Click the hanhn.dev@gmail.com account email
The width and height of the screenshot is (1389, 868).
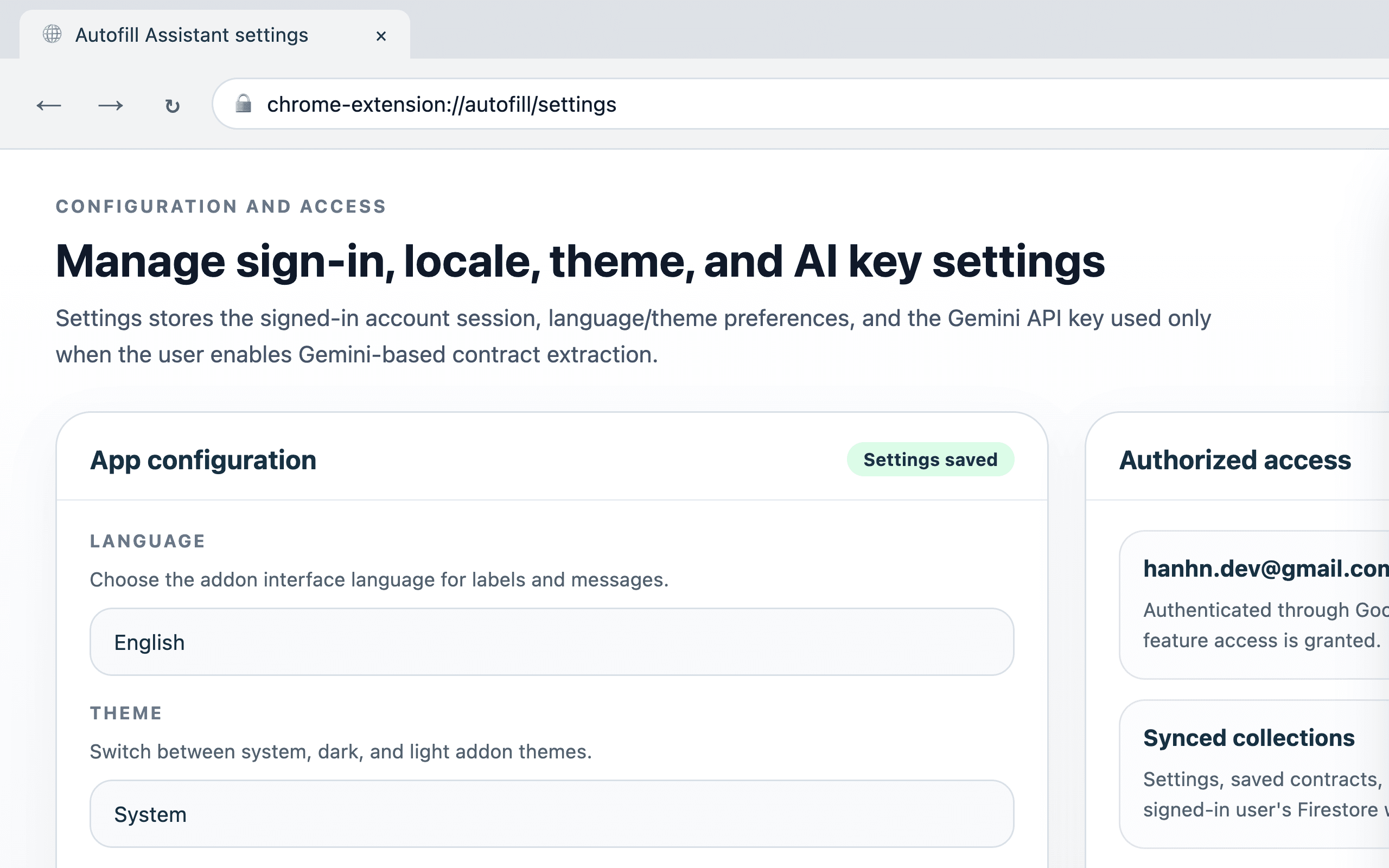[1266, 569]
